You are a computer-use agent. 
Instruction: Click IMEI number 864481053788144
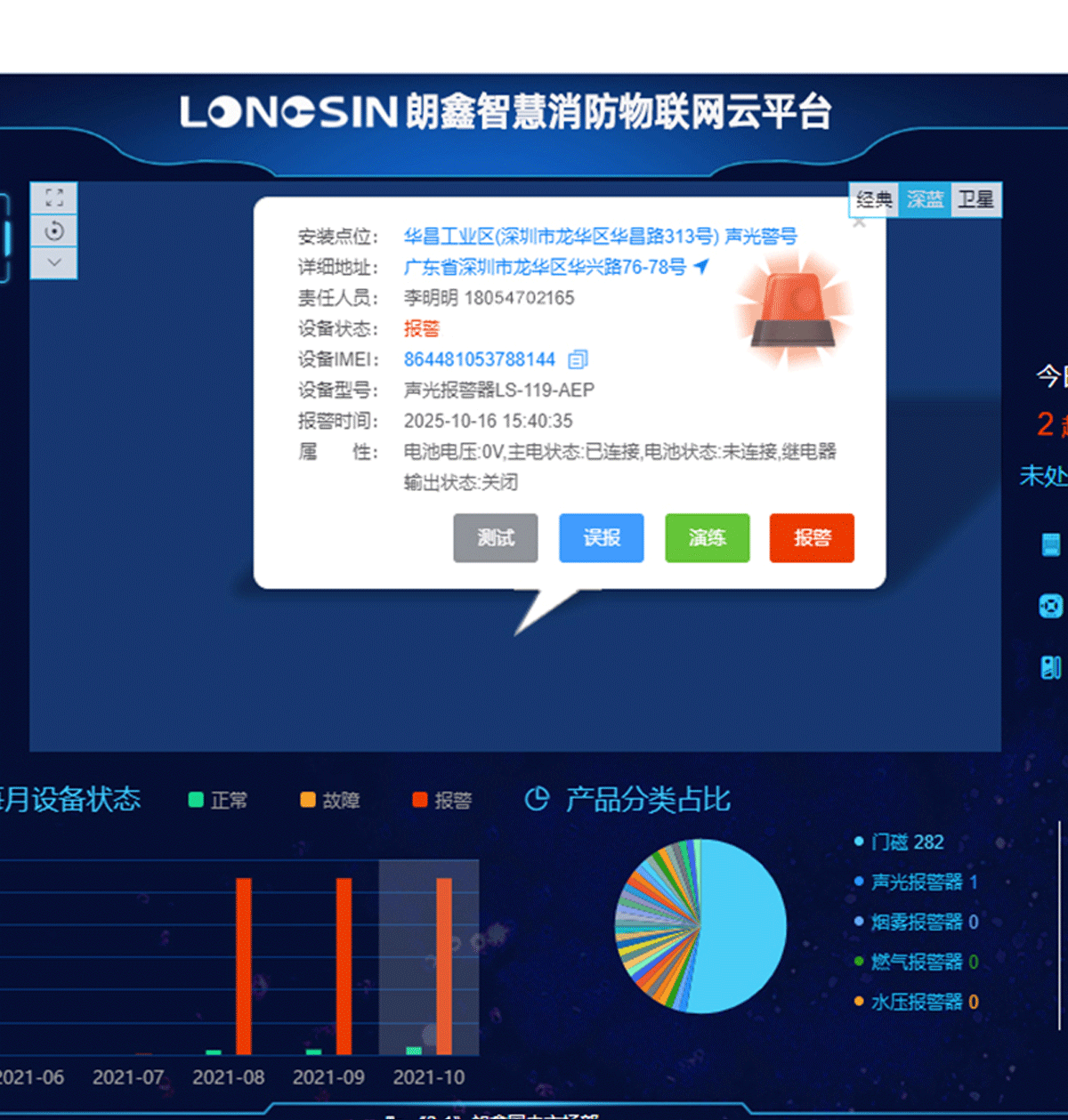(480, 359)
